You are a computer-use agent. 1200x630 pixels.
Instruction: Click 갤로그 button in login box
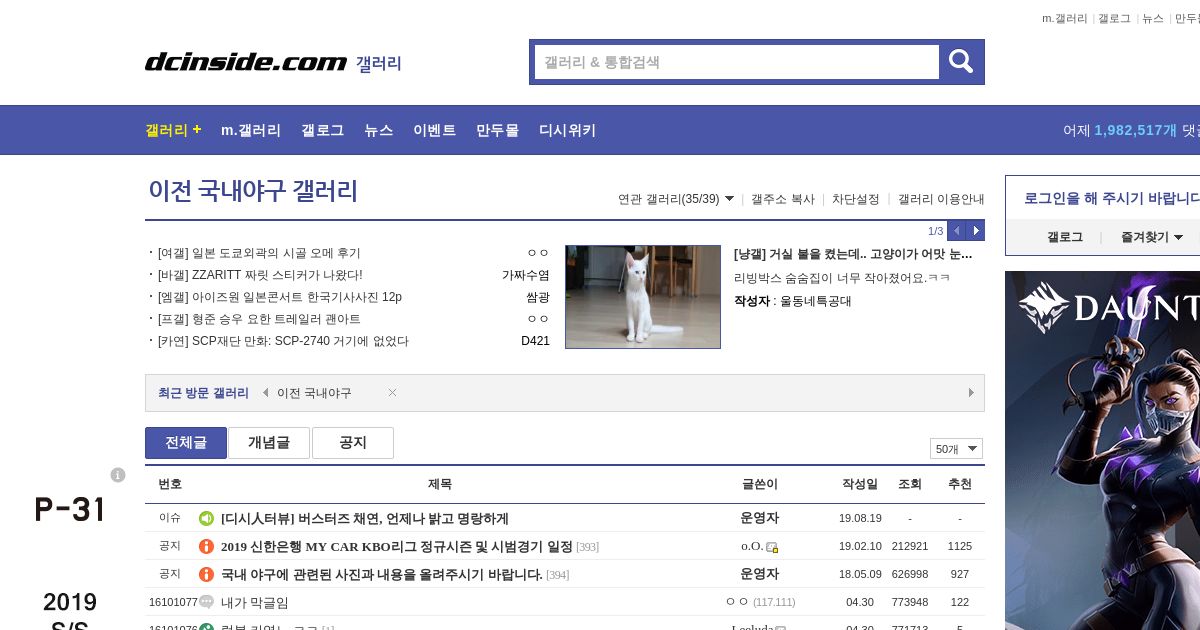pos(1065,237)
